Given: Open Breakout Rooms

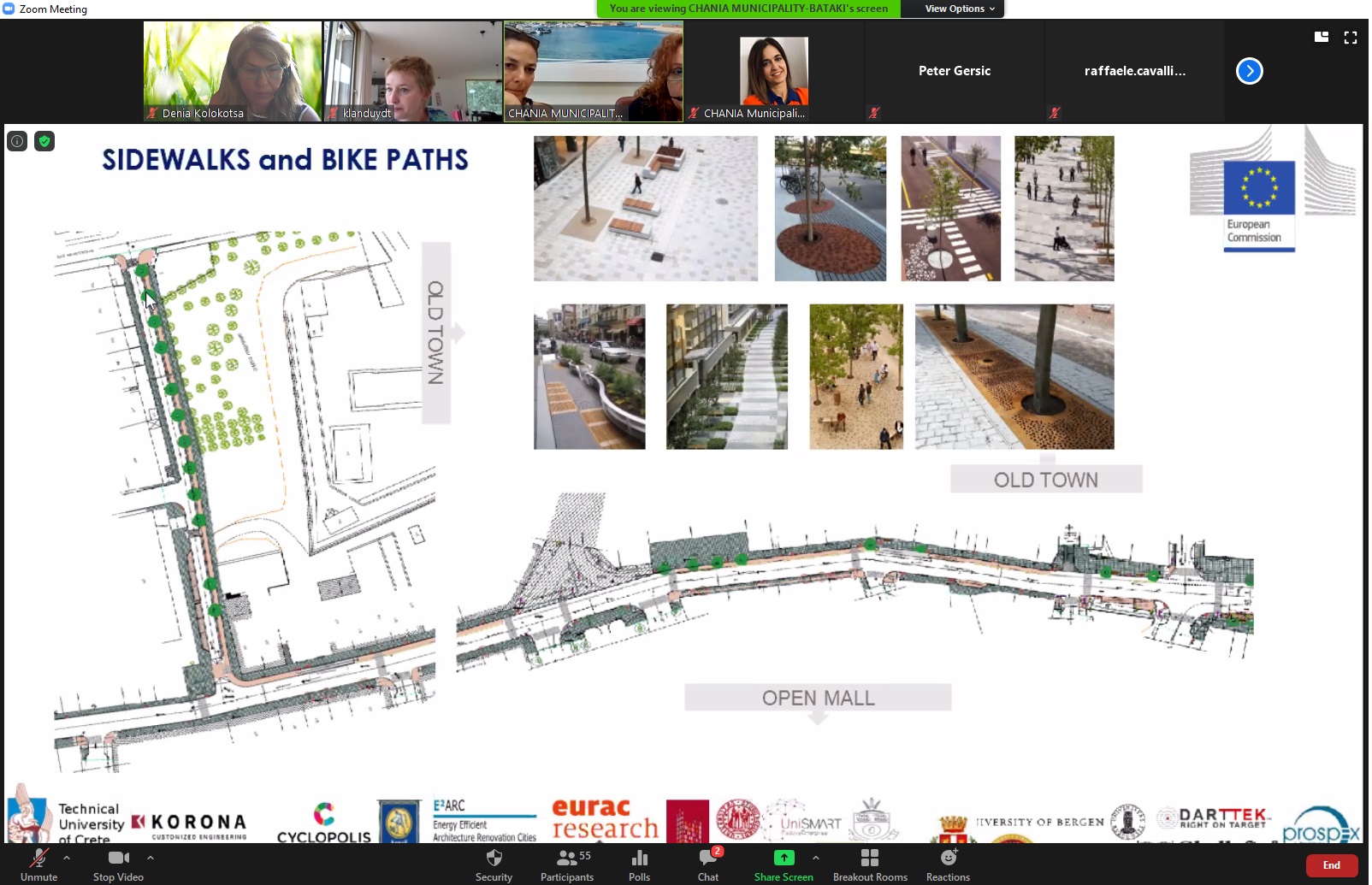Looking at the screenshot, I should (x=869, y=859).
